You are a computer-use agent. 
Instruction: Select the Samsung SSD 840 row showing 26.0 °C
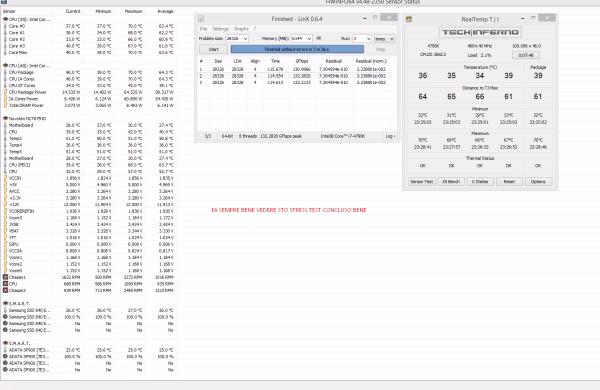(88, 310)
